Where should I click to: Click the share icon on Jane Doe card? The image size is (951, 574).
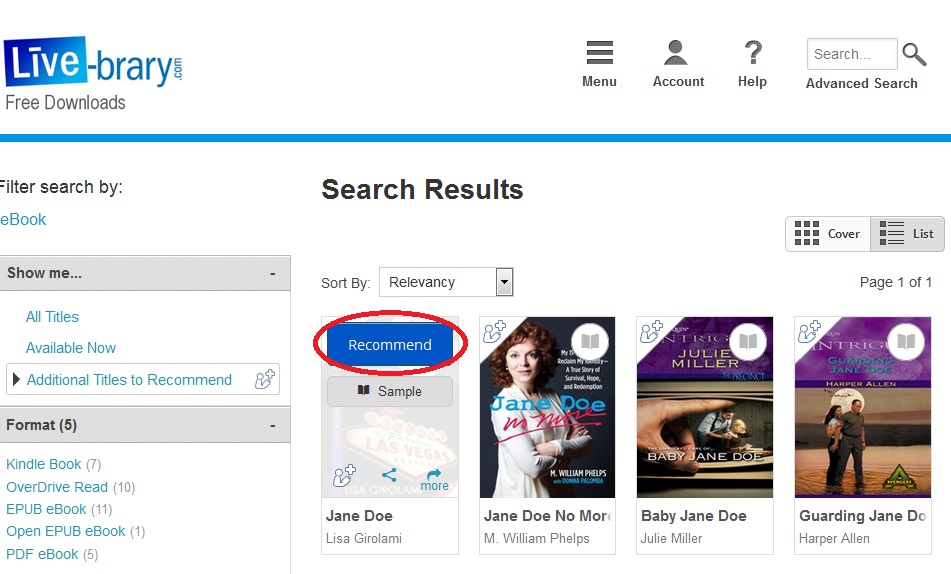point(389,476)
